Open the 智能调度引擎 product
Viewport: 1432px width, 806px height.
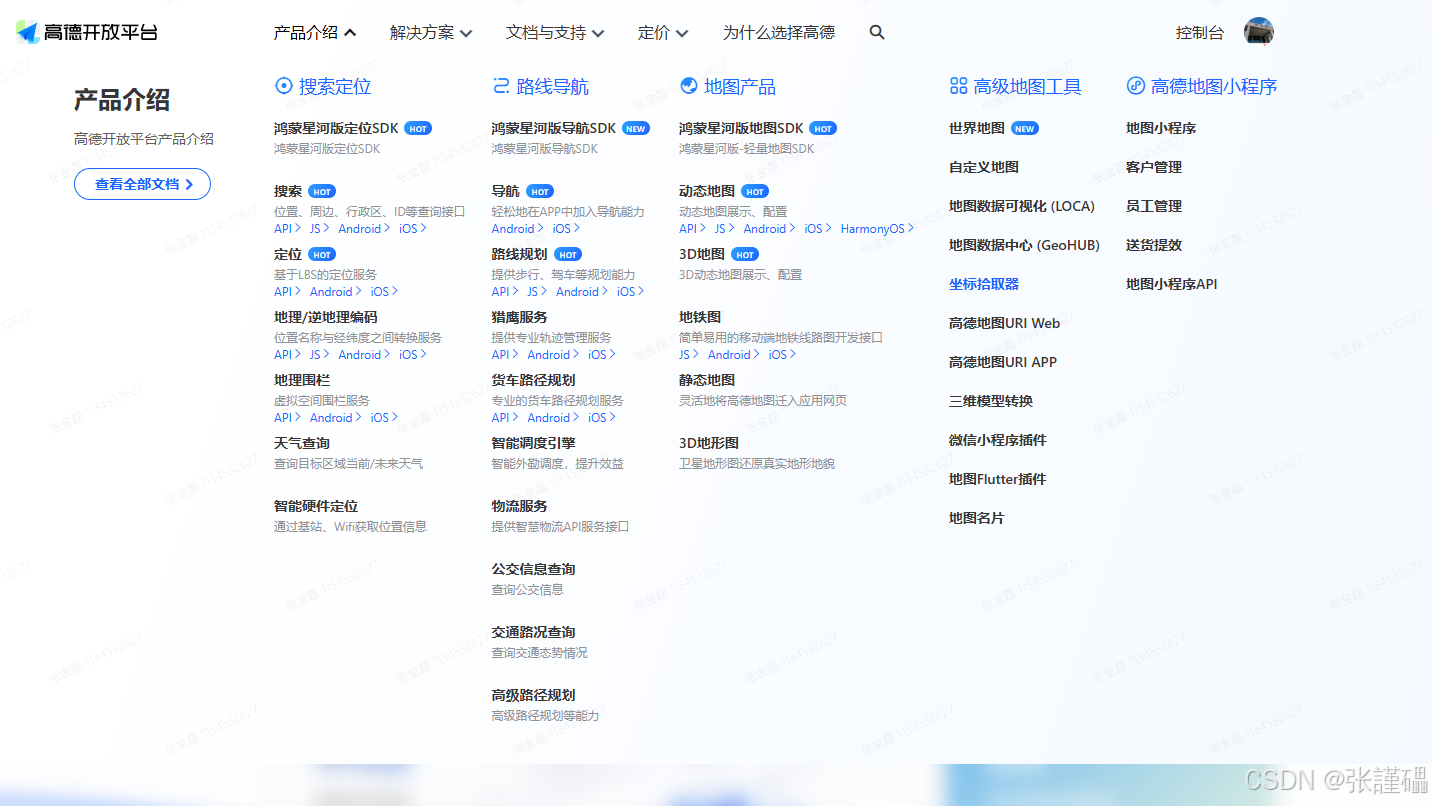533,443
